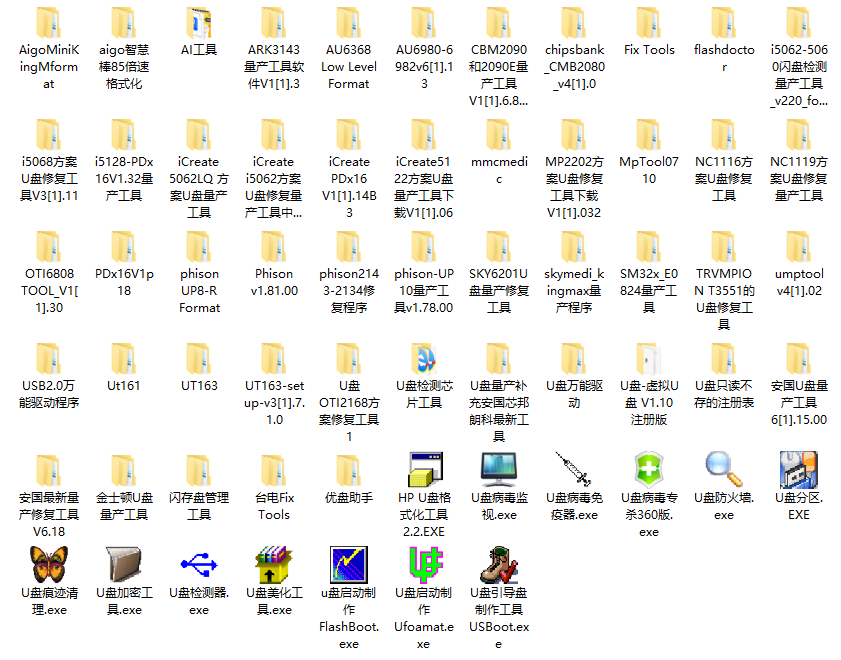Select the iCreate 5062LQ 方案U盘量产工具 folder

199,135
